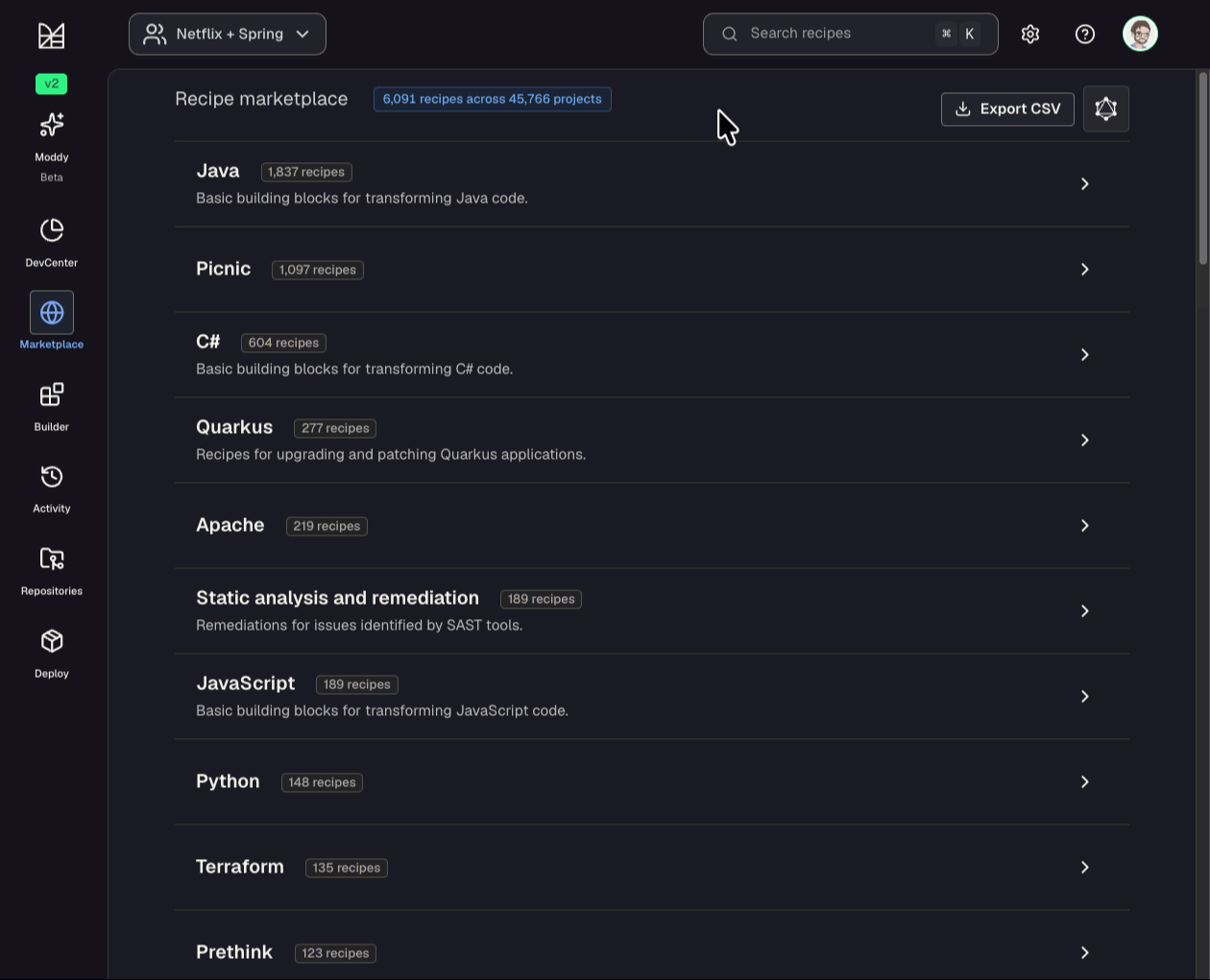Screen dimensions: 1210x980
Task: Open the Builder section
Action: click(x=52, y=407)
